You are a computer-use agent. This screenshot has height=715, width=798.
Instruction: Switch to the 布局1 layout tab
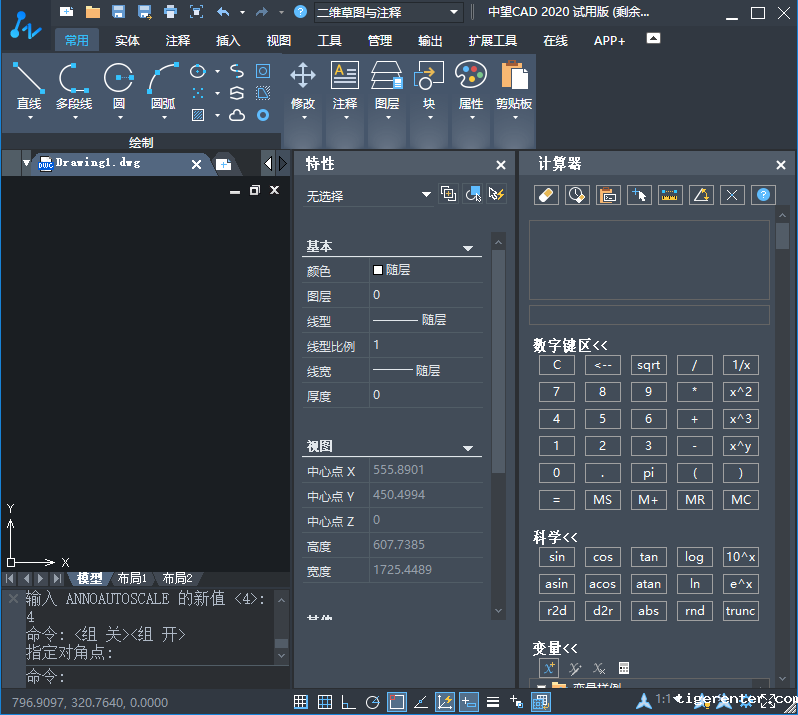pyautogui.click(x=132, y=578)
